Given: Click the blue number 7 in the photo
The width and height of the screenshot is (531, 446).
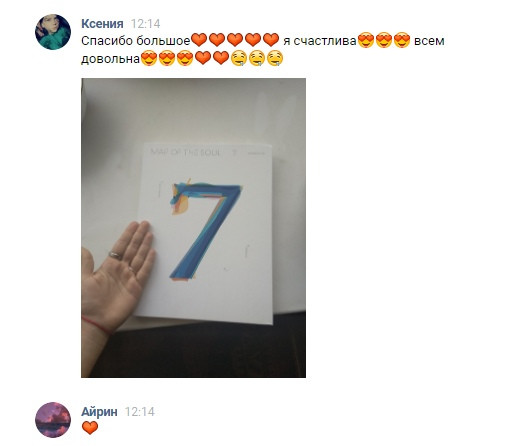Looking at the screenshot, I should (205, 231).
